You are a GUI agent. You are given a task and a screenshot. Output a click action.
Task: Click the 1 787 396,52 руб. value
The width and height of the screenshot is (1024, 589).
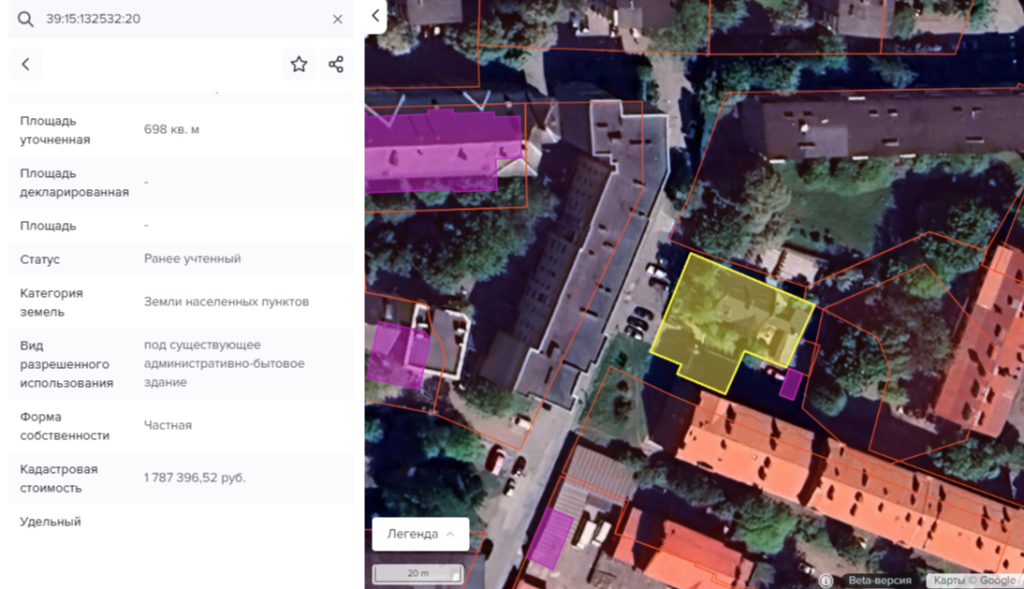(195, 477)
